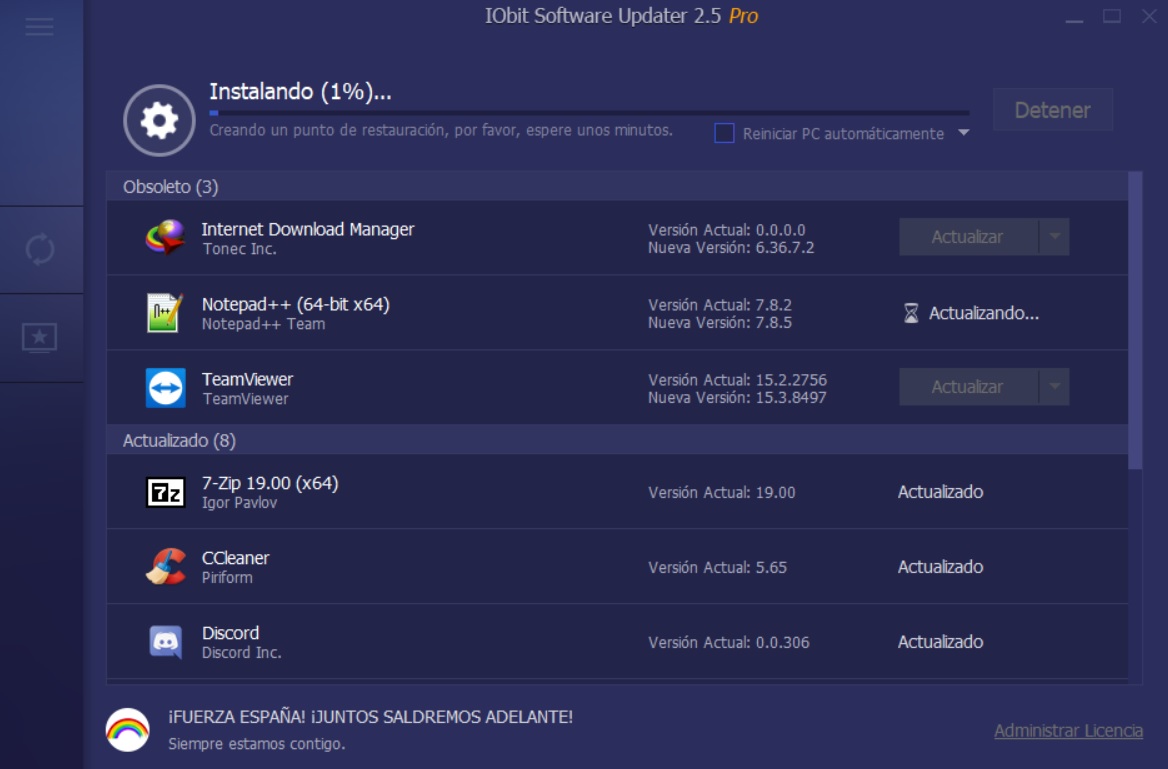Select the 7-Zip 19.00 (x64) name
This screenshot has height=769, width=1168.
point(270,483)
